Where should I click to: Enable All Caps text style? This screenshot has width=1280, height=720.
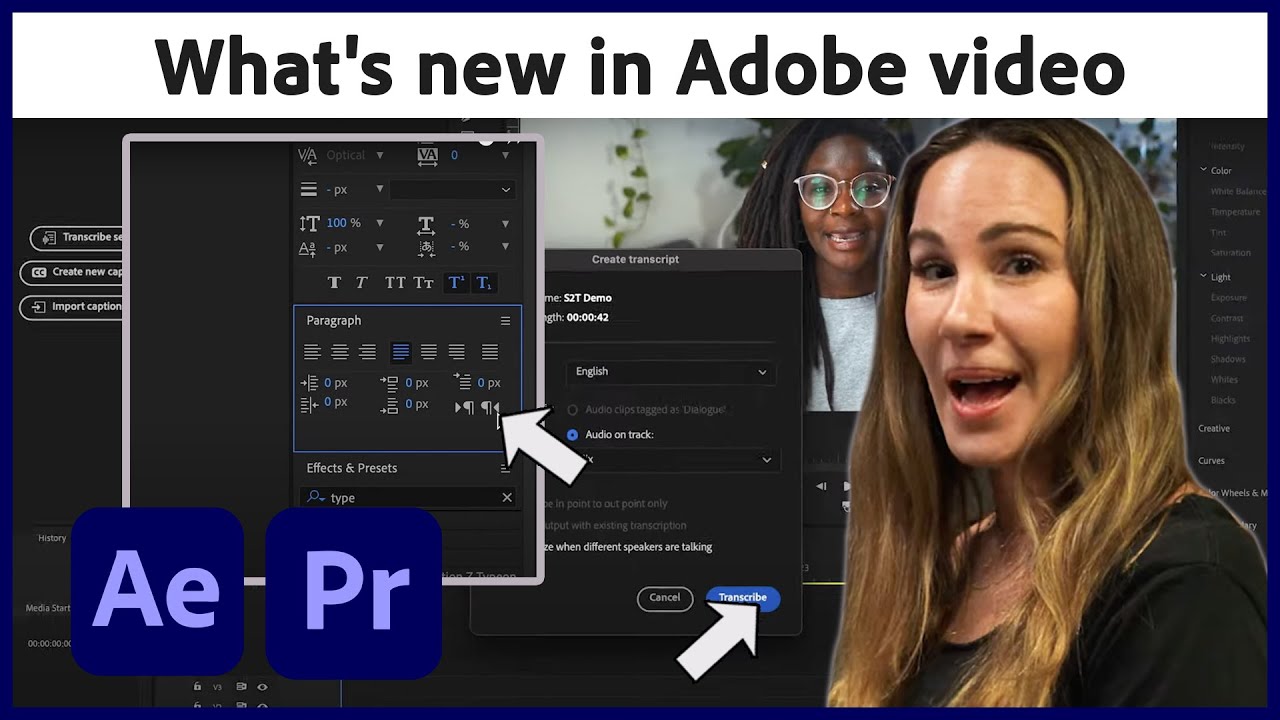click(395, 283)
